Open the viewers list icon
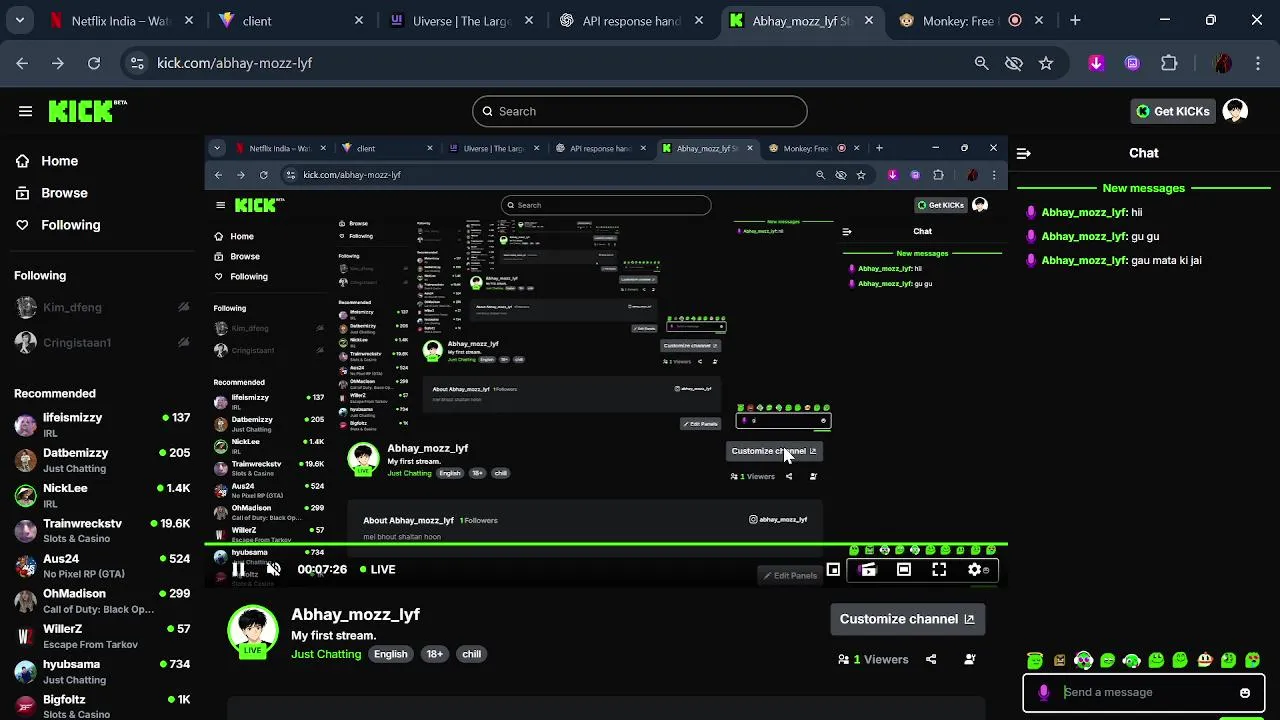 844,659
